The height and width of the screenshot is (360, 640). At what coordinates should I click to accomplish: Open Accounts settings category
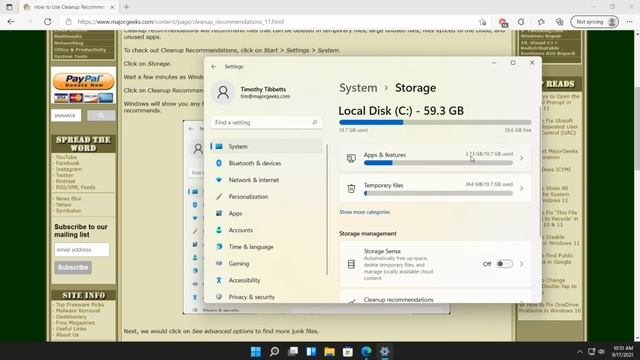266,230
